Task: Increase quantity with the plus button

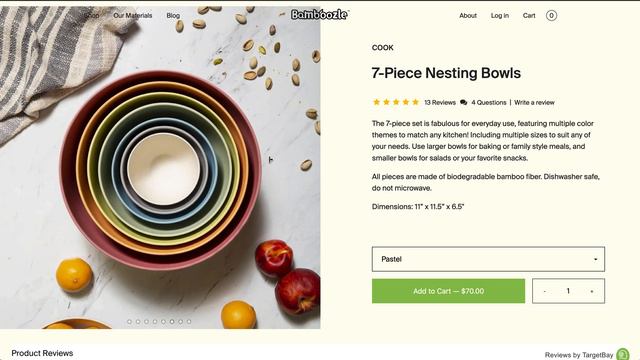Action: tap(591, 291)
